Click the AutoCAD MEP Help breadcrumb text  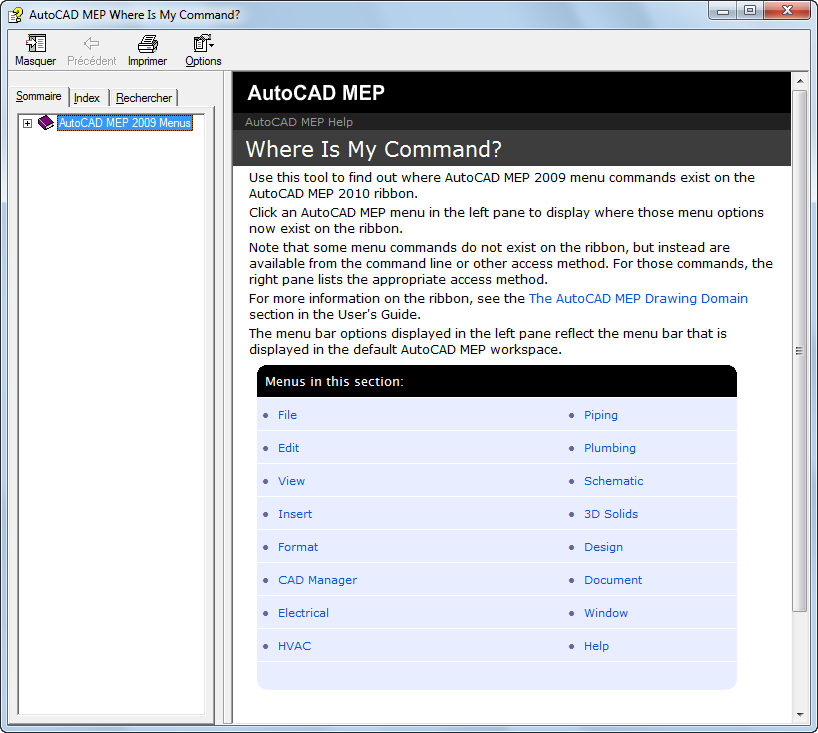299,122
